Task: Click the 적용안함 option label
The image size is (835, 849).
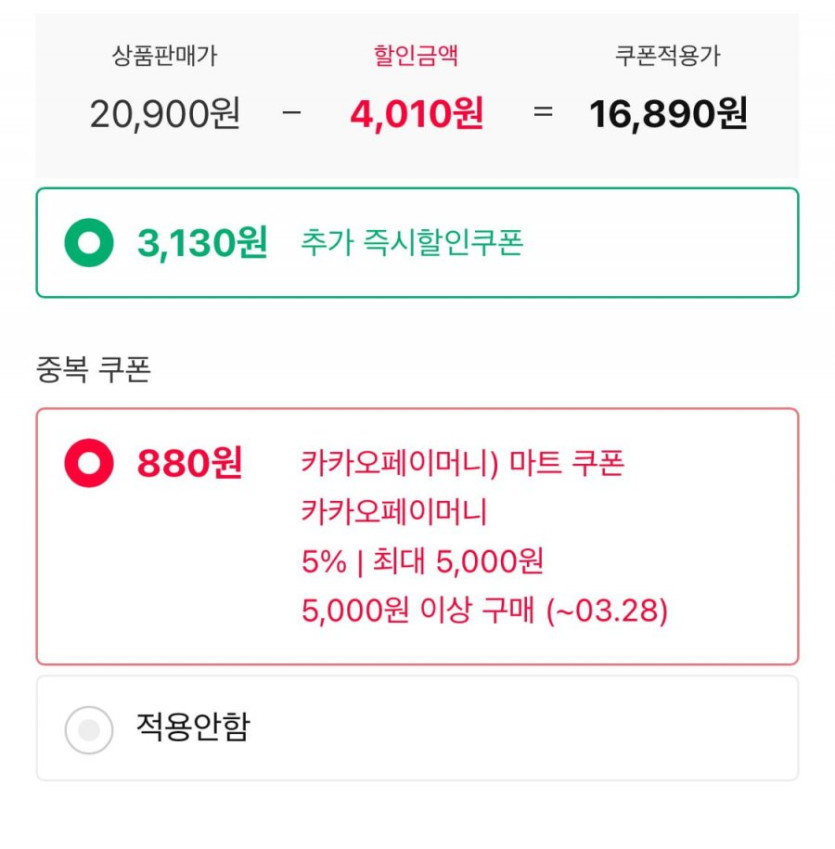Action: (x=193, y=727)
